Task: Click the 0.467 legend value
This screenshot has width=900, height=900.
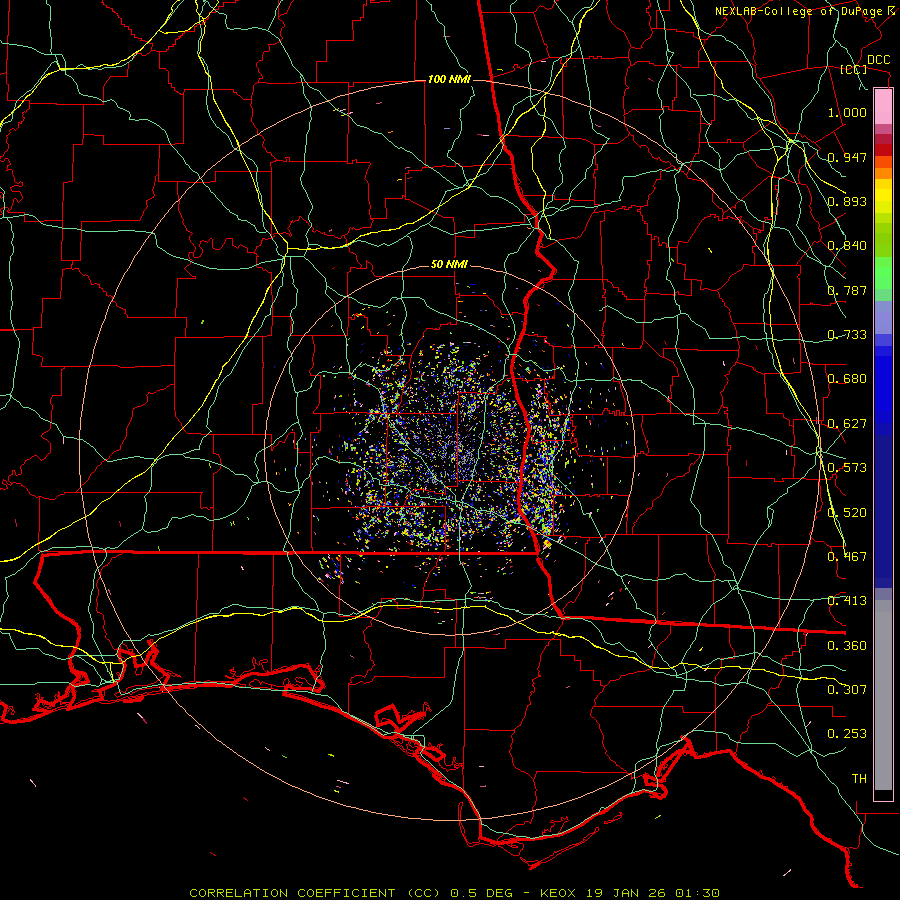Action: pos(847,557)
